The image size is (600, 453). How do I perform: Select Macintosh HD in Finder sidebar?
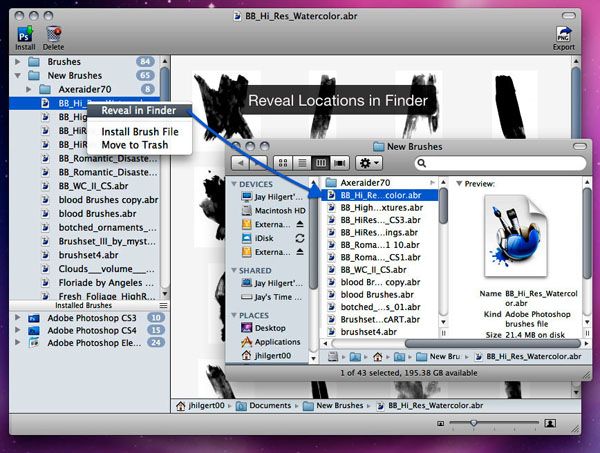tap(274, 210)
